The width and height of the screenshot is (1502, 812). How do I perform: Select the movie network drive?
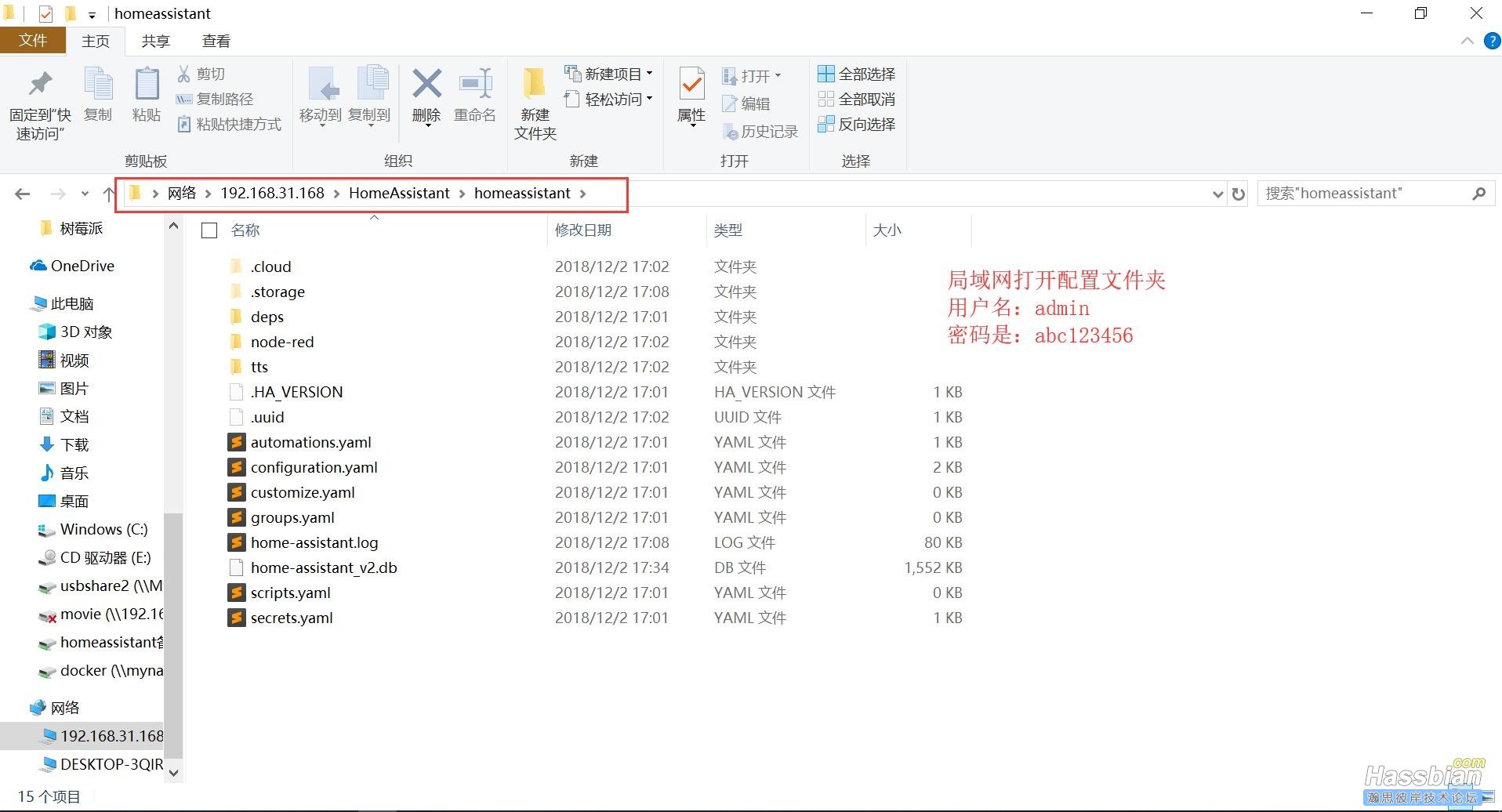click(101, 614)
